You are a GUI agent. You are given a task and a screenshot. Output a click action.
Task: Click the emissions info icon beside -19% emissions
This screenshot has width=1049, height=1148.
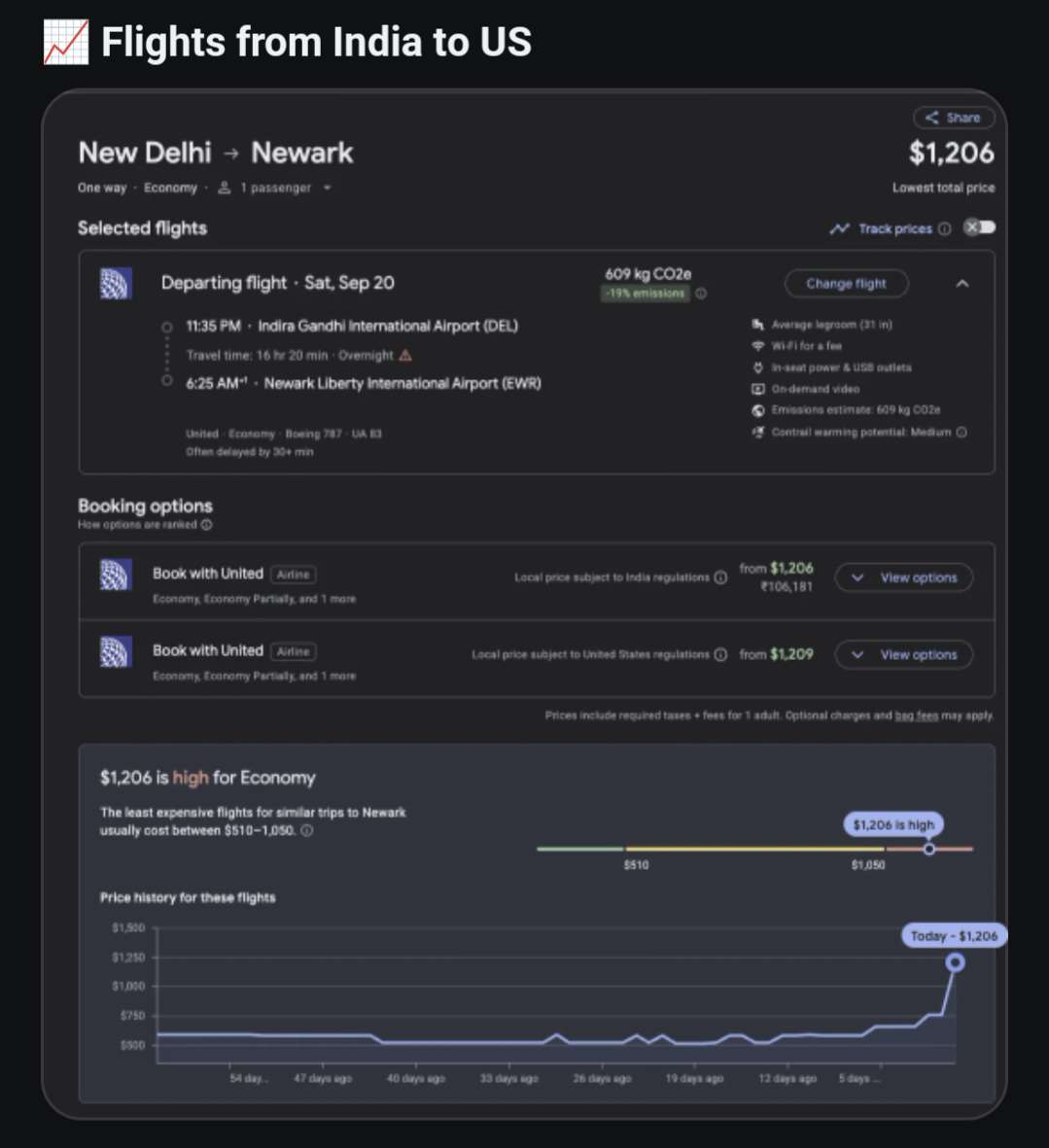(x=701, y=294)
